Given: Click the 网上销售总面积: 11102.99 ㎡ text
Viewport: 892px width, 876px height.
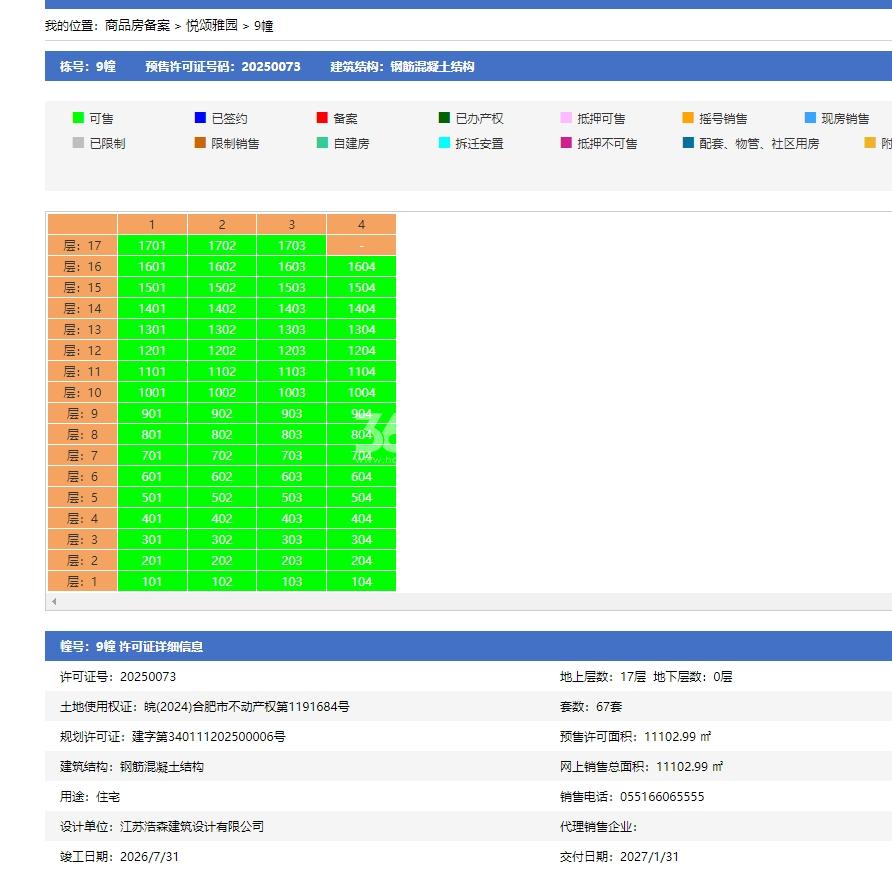Looking at the screenshot, I should pyautogui.click(x=641, y=767).
